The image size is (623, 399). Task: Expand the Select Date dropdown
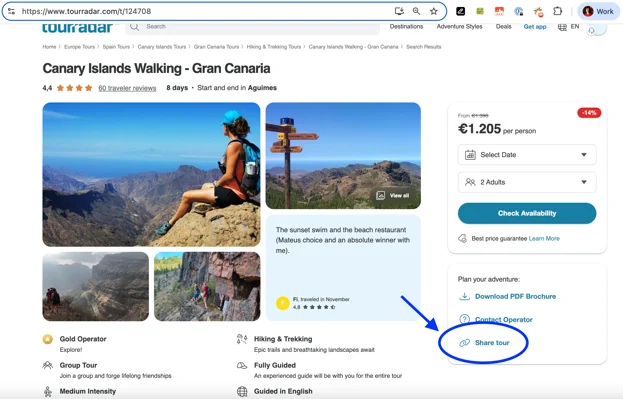[x=527, y=155]
